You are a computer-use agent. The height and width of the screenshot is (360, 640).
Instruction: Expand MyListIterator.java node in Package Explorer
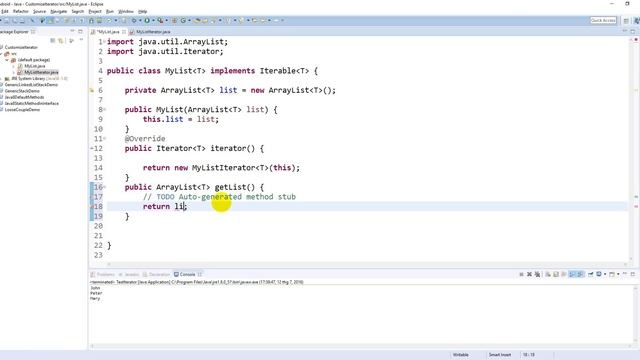point(13,72)
